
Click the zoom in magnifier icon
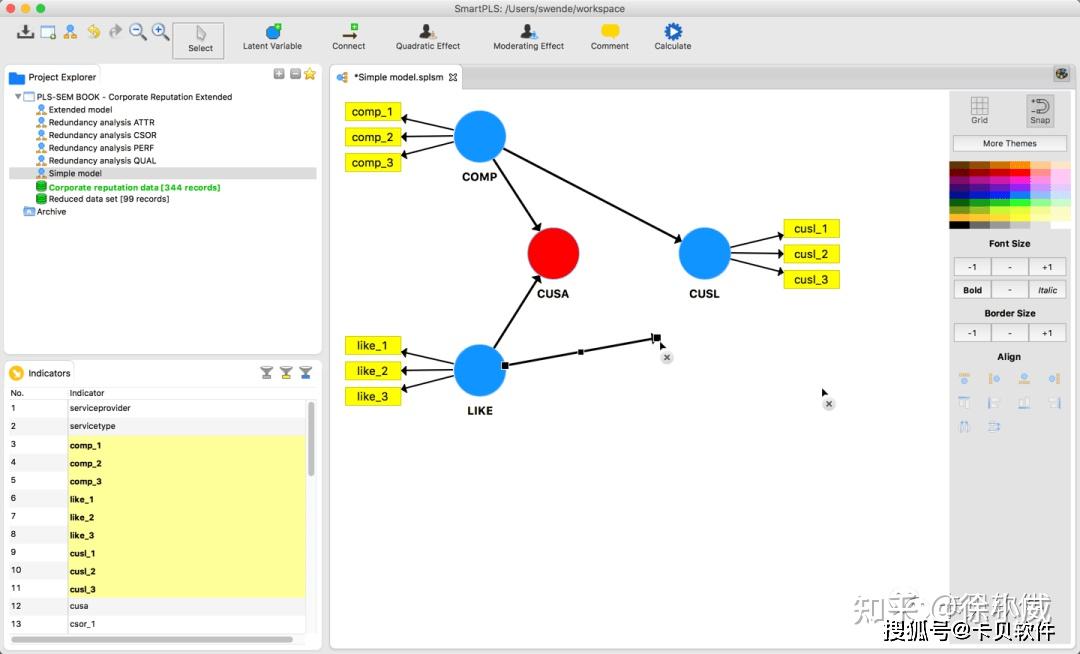(x=160, y=32)
